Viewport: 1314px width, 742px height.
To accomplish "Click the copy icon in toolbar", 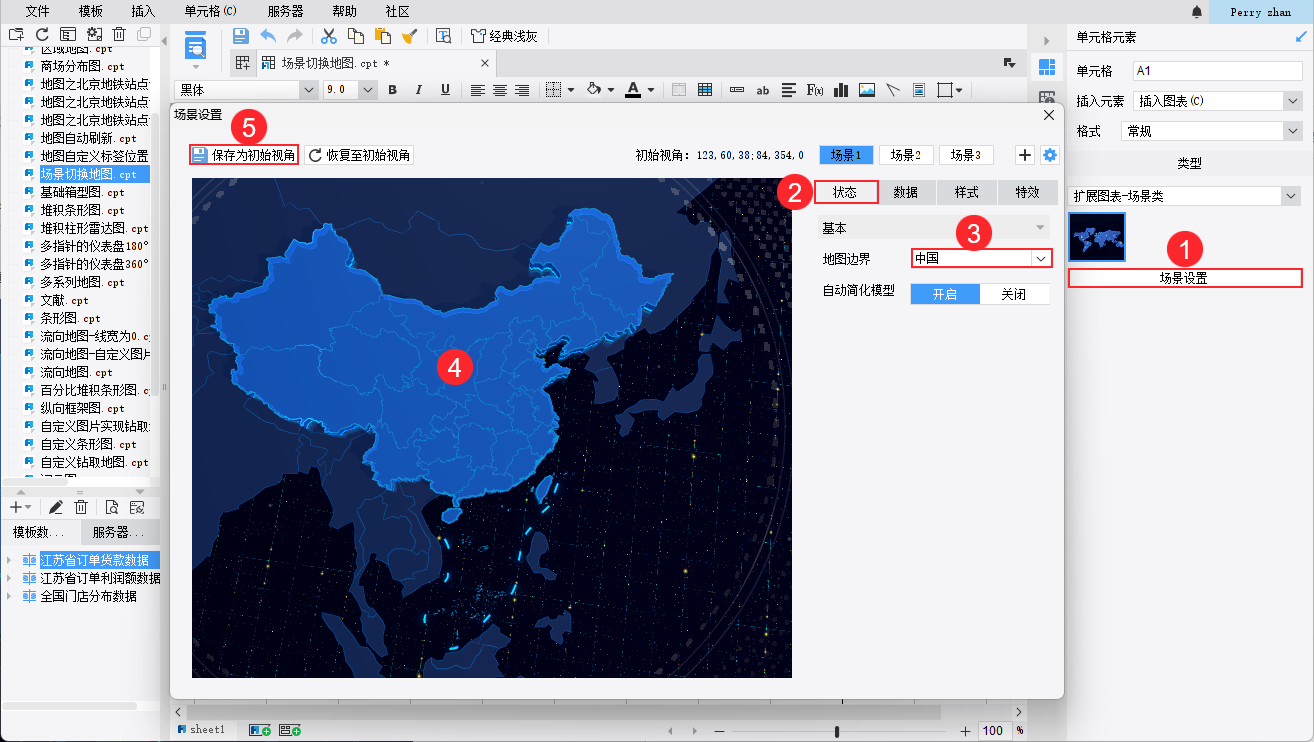I will (355, 36).
